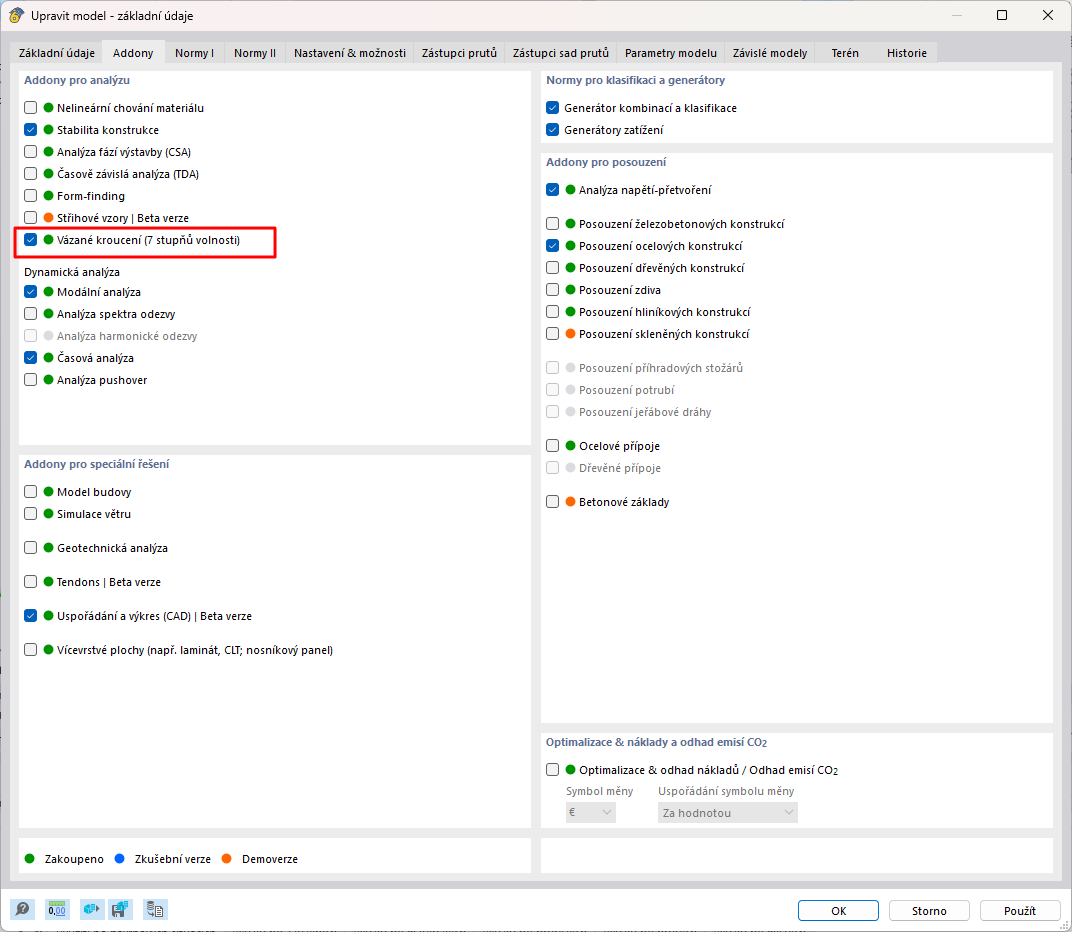Click Addony pro speciální řešení heading
This screenshot has width=1072, height=932.
point(96,464)
